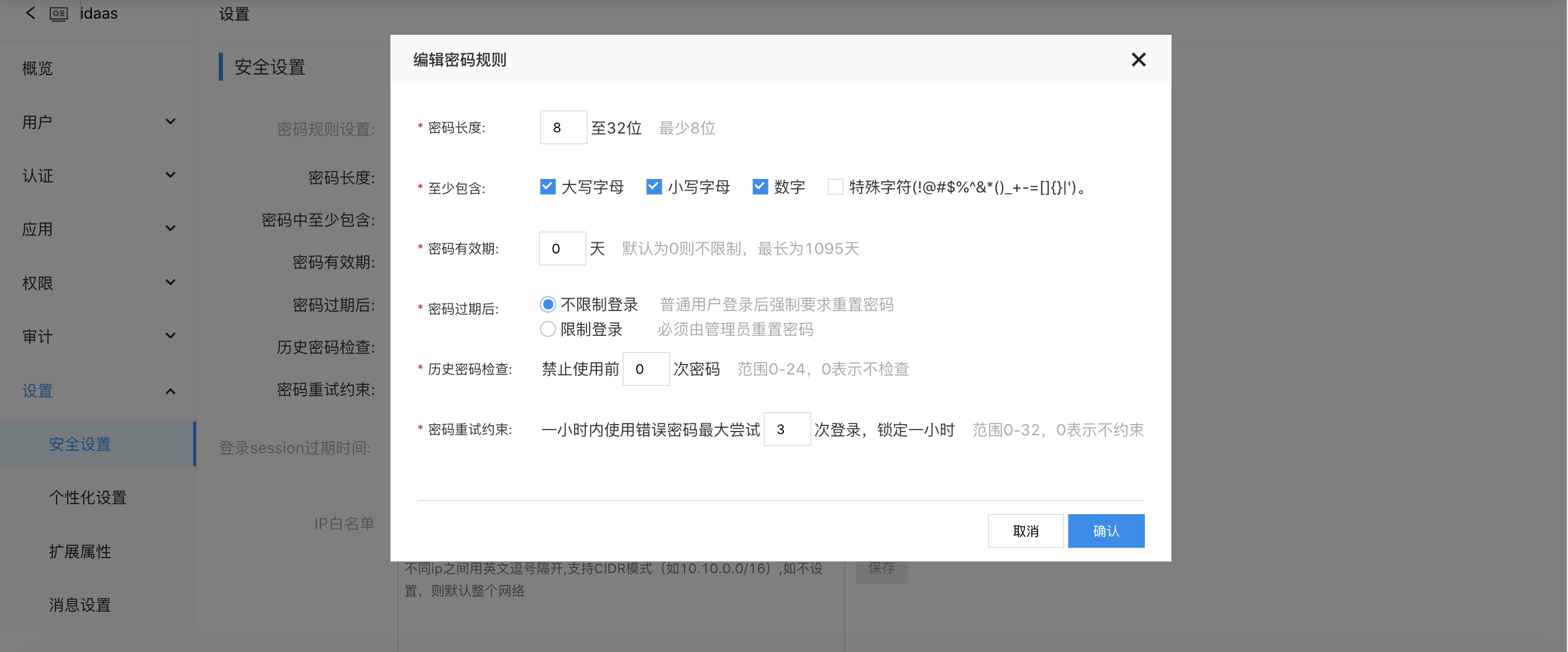Click the 确认 button
Screen dimensions: 1568x652
point(1106,531)
